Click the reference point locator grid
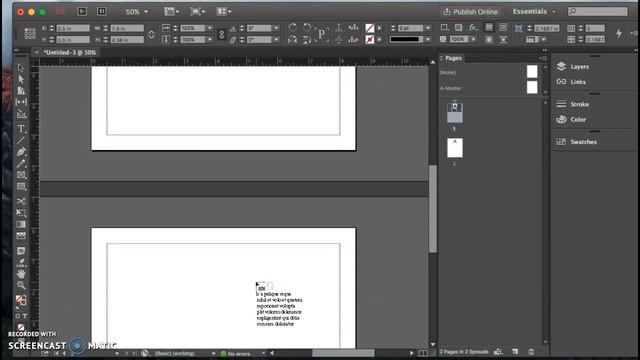The width and height of the screenshot is (640, 360). pos(30,33)
